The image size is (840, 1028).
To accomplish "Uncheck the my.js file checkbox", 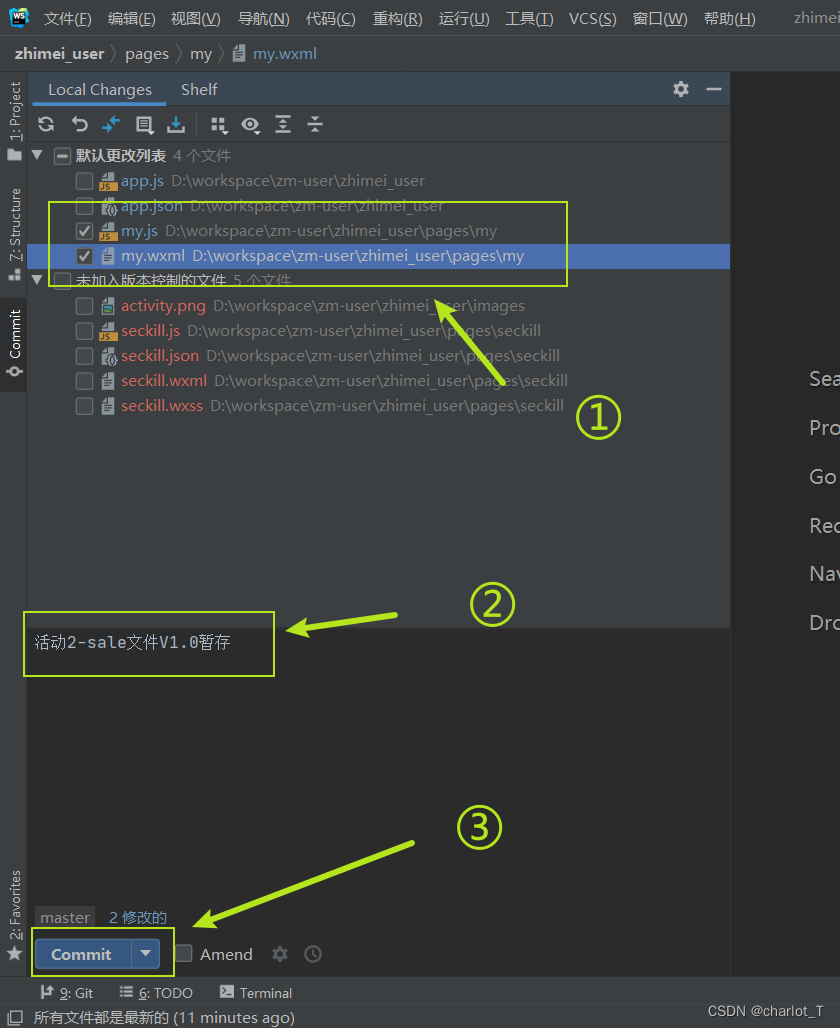I will pyautogui.click(x=85, y=230).
